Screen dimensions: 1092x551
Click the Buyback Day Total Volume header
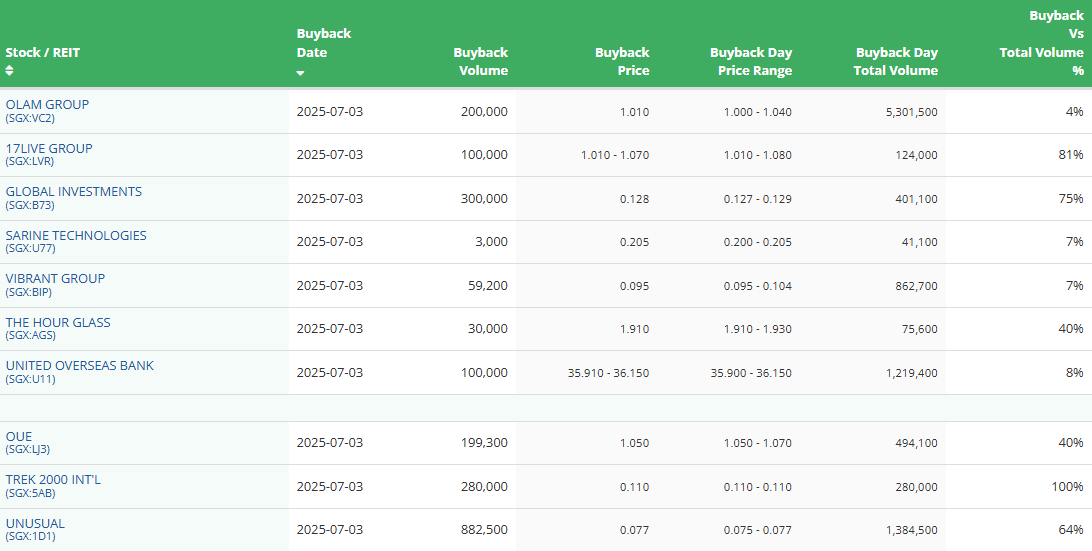896,61
